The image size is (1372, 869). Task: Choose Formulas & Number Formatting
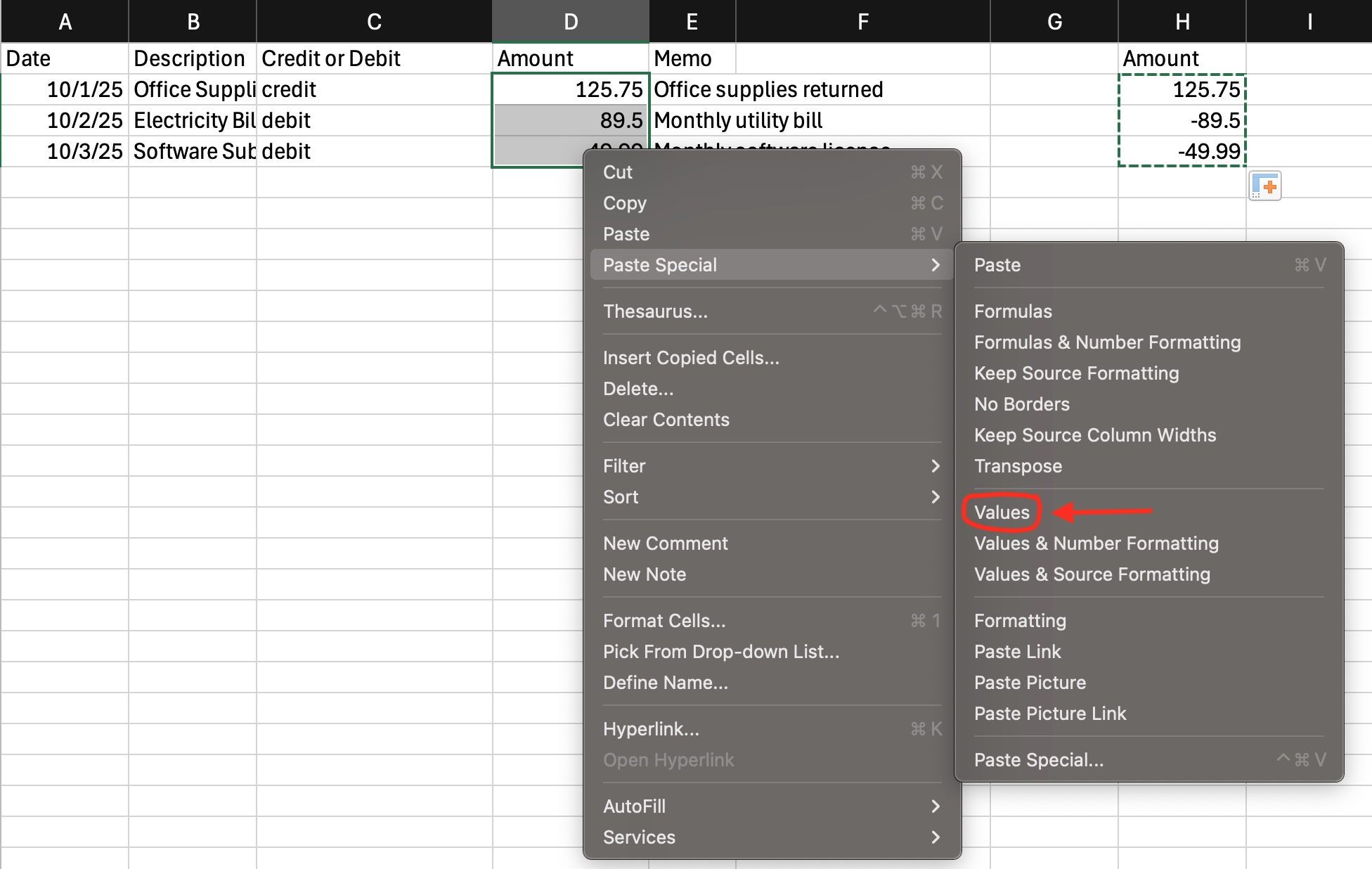click(x=1149, y=342)
